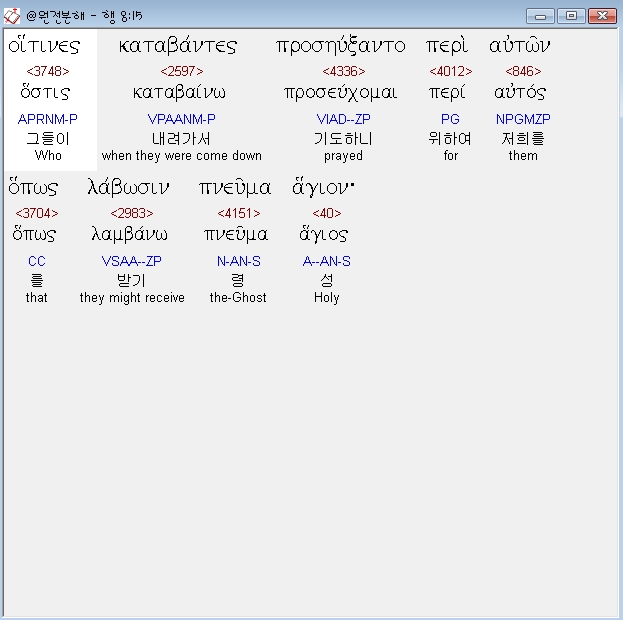Select the Greek word ἅγιον
This screenshot has width=623, height=620.
coord(323,187)
